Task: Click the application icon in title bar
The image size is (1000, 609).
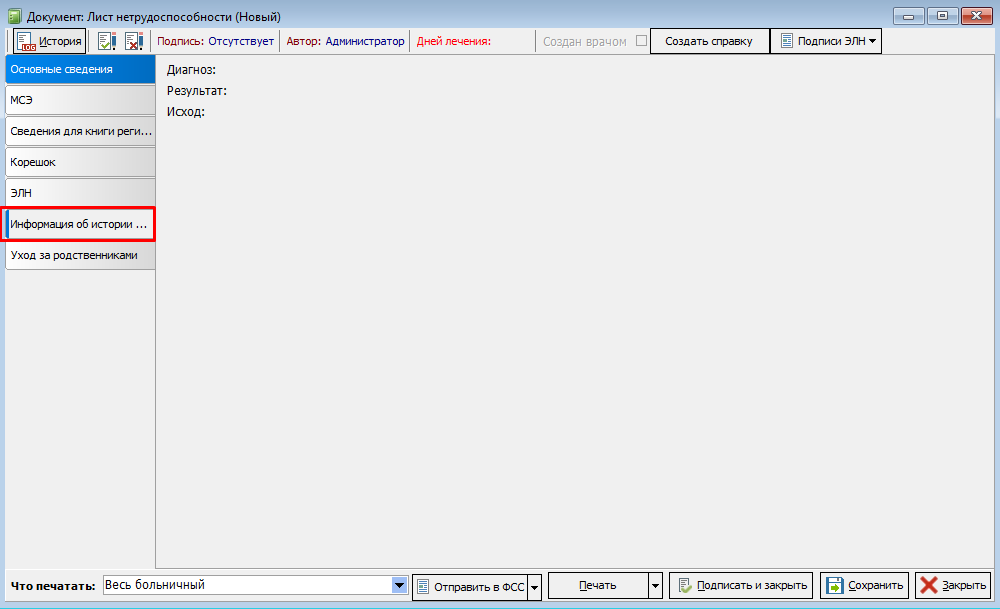Action: [x=14, y=16]
